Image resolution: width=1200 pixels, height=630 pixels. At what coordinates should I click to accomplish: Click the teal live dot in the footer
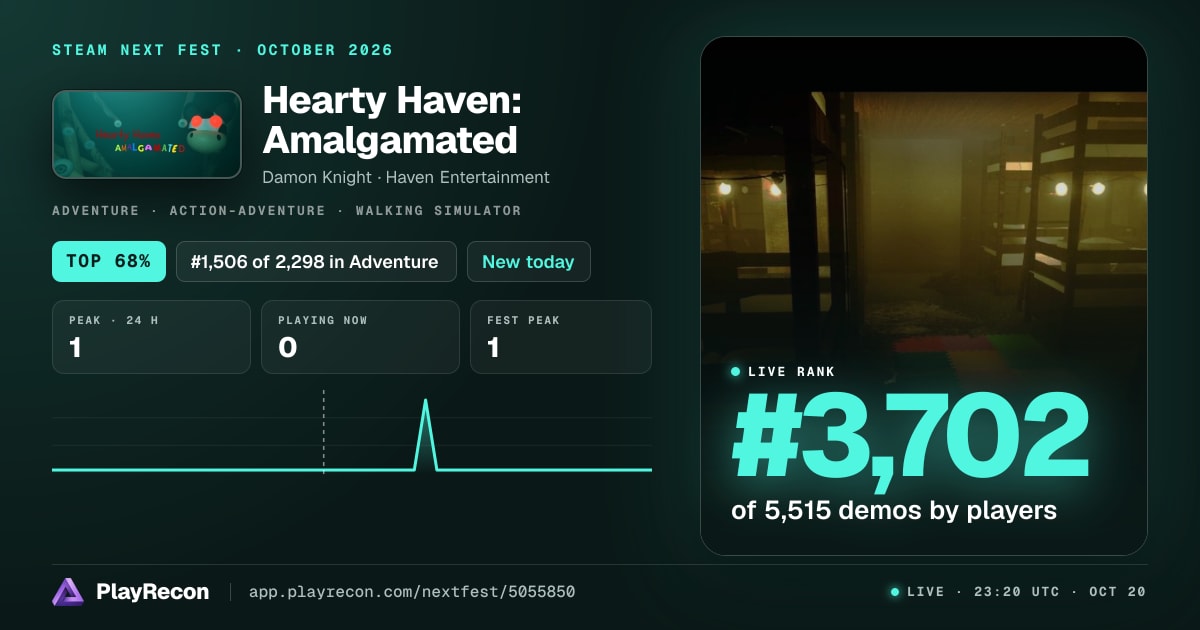[x=895, y=592]
